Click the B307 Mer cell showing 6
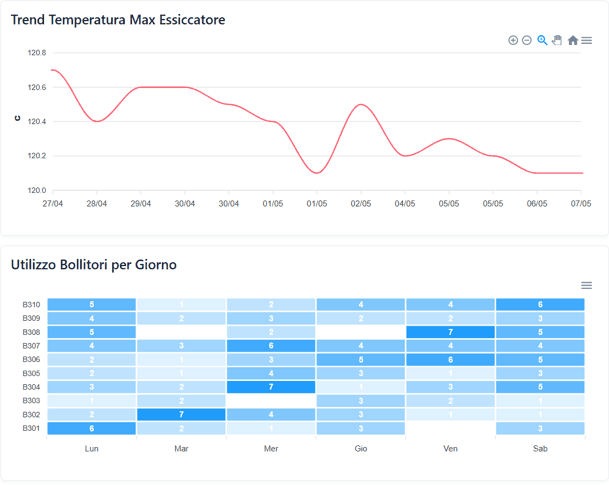 [271, 346]
